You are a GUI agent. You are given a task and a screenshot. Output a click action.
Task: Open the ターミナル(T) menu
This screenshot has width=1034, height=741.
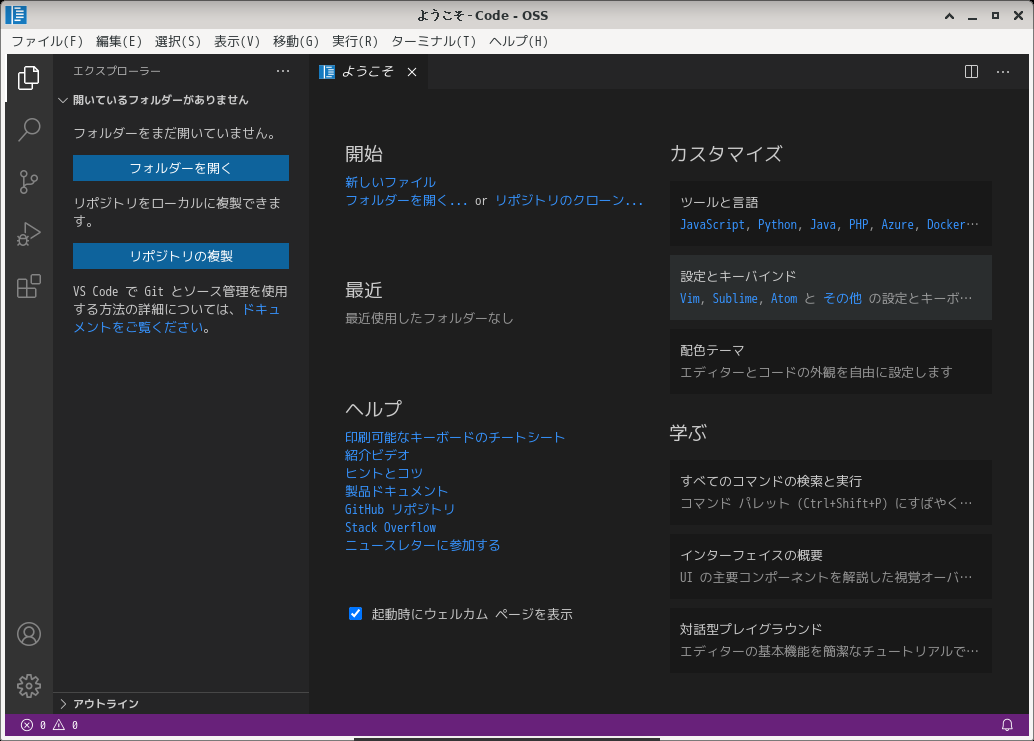point(433,42)
